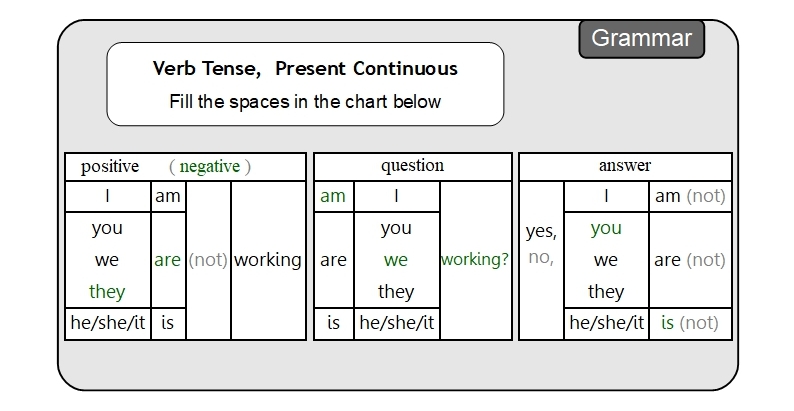Viewport: 794px width, 411px height.
Task: Click the green 'am' in question table
Action: point(333,196)
